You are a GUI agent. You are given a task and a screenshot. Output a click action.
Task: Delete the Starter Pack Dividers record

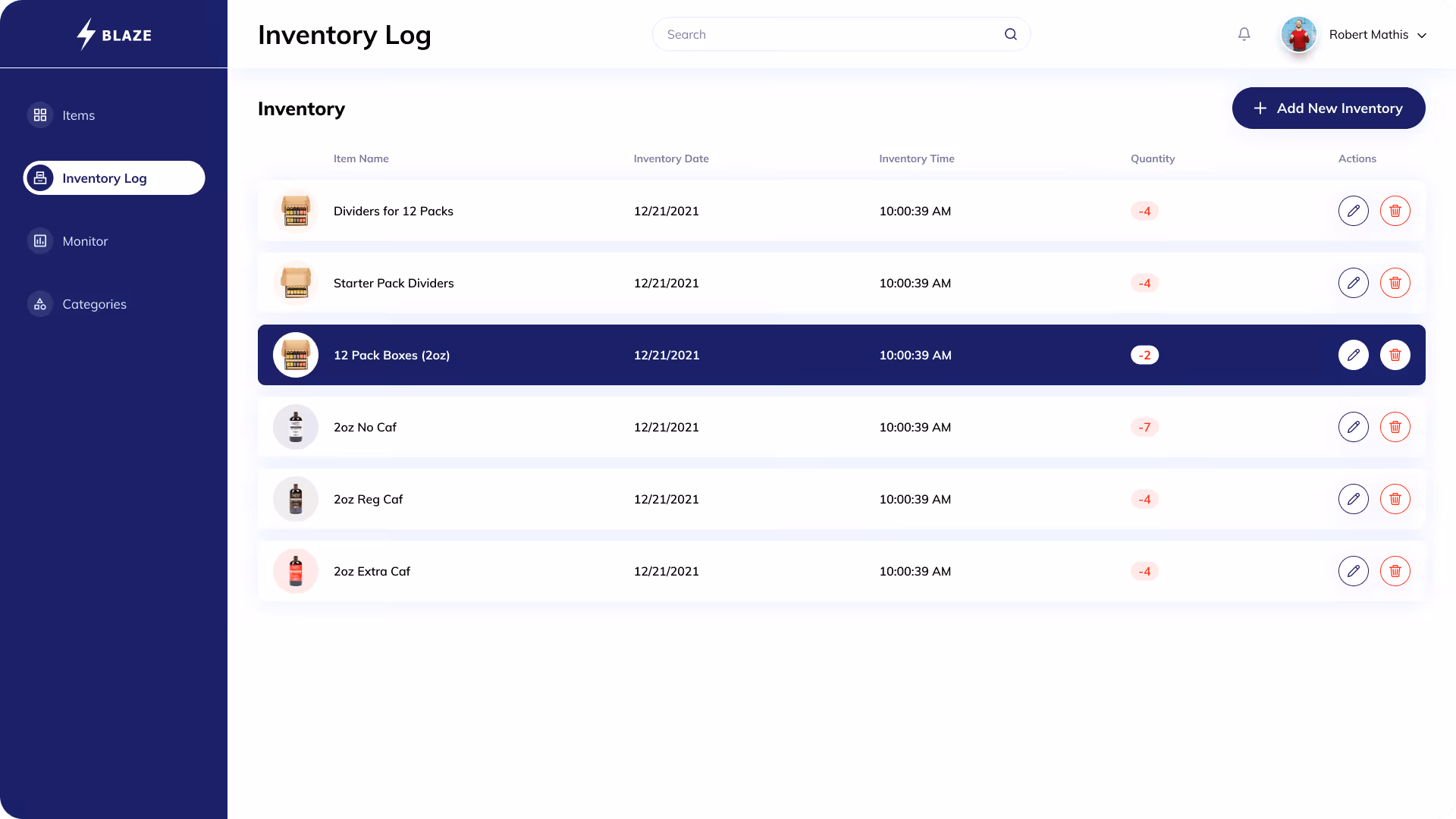1395,283
